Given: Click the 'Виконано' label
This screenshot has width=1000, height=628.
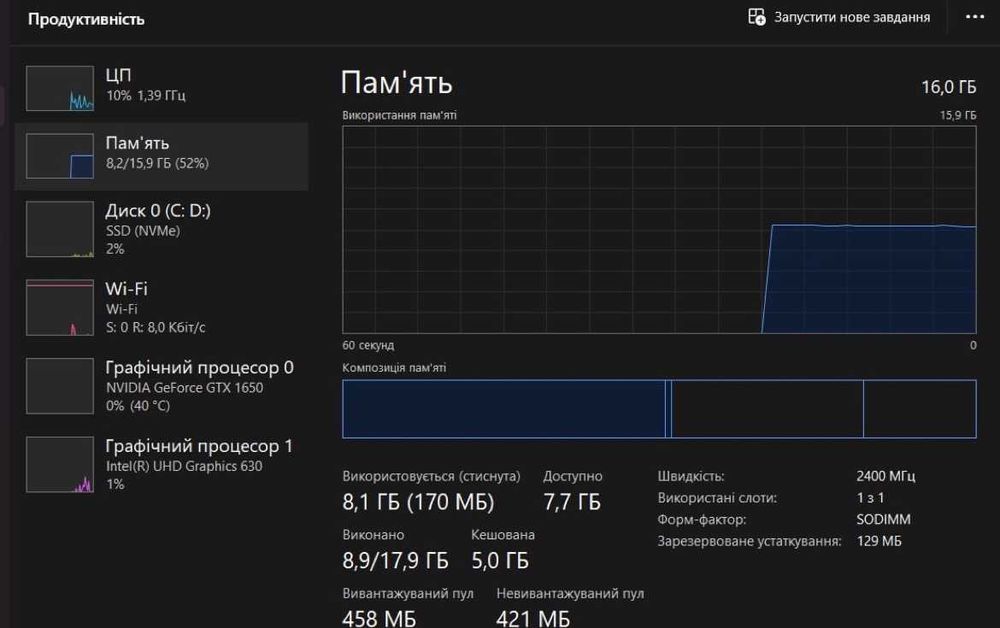Looking at the screenshot, I should 373,535.
